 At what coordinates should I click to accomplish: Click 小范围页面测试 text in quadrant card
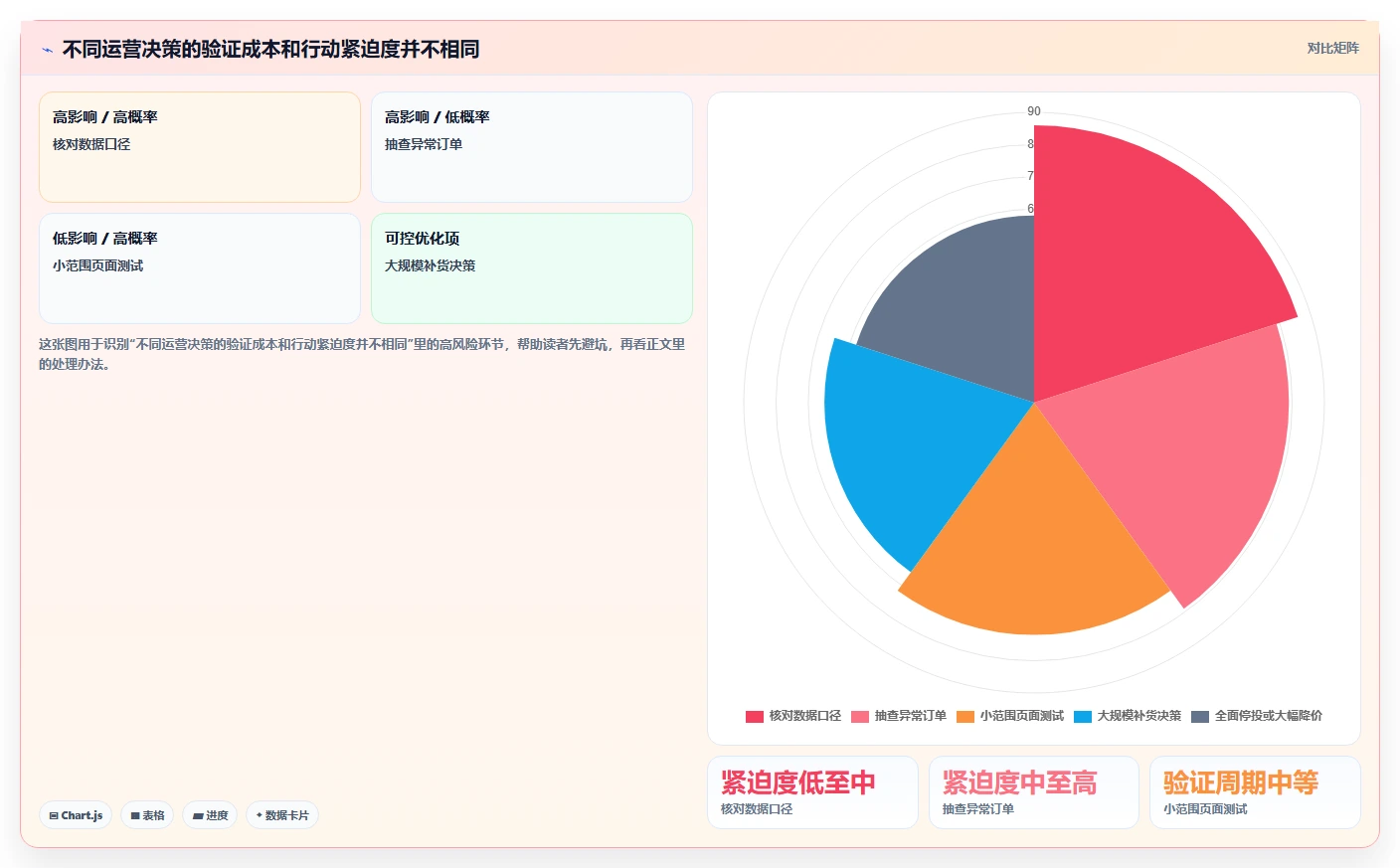tap(97, 265)
